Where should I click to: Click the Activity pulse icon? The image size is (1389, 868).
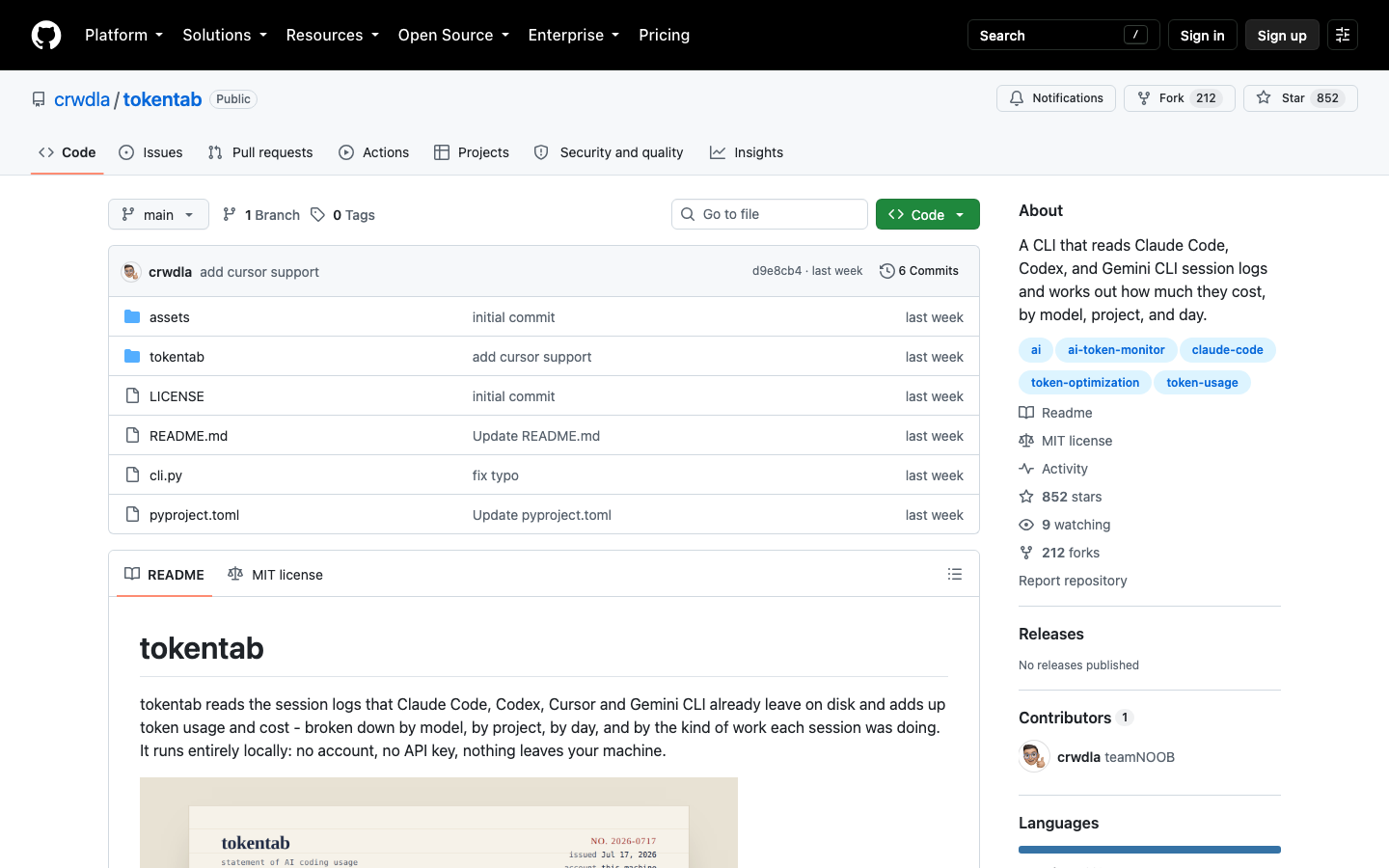(1026, 469)
